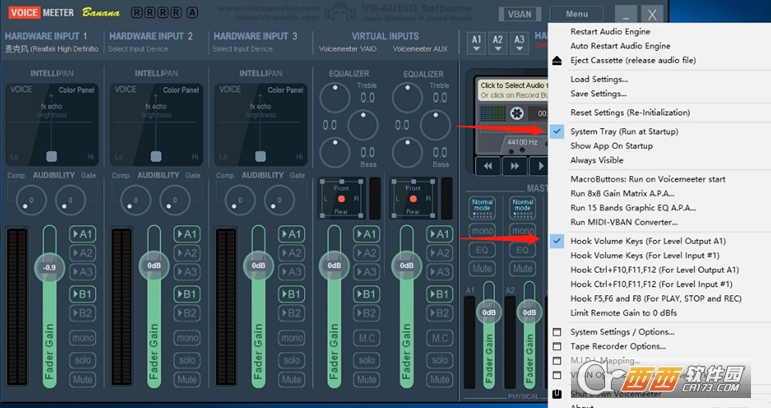The image size is (771, 408).
Task: Enable A3 routing on Voicemeeter AUX strip
Action: [440, 272]
